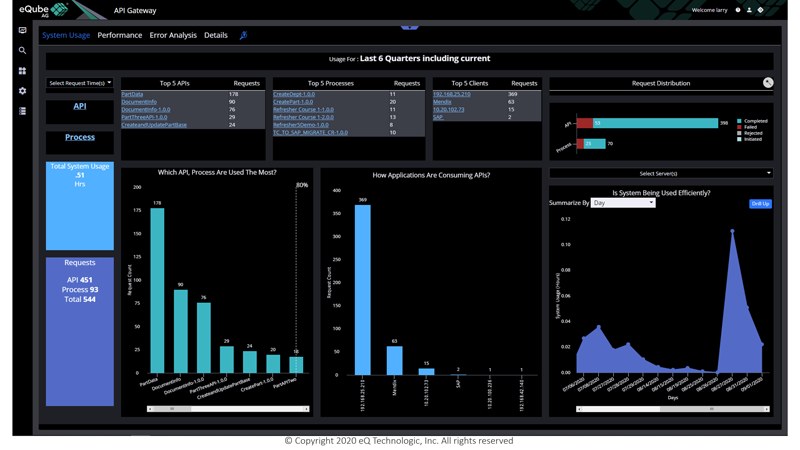
Task: Expand the collapsed header handle at top center
Action: pos(410,28)
